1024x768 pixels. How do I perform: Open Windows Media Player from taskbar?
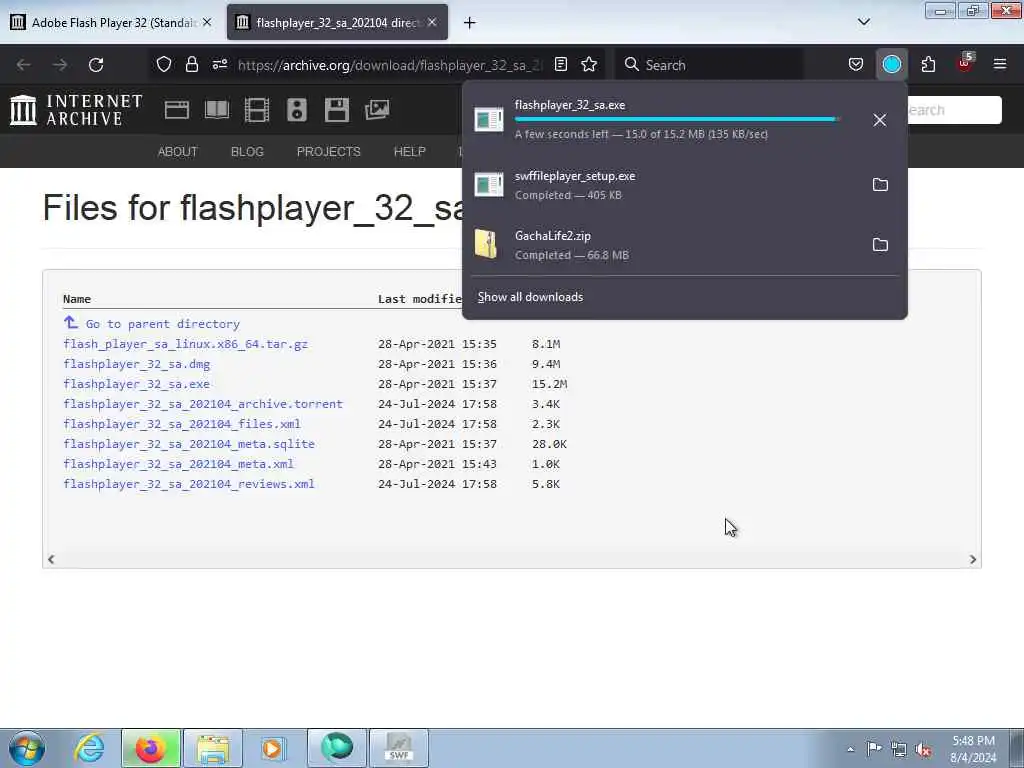point(273,748)
